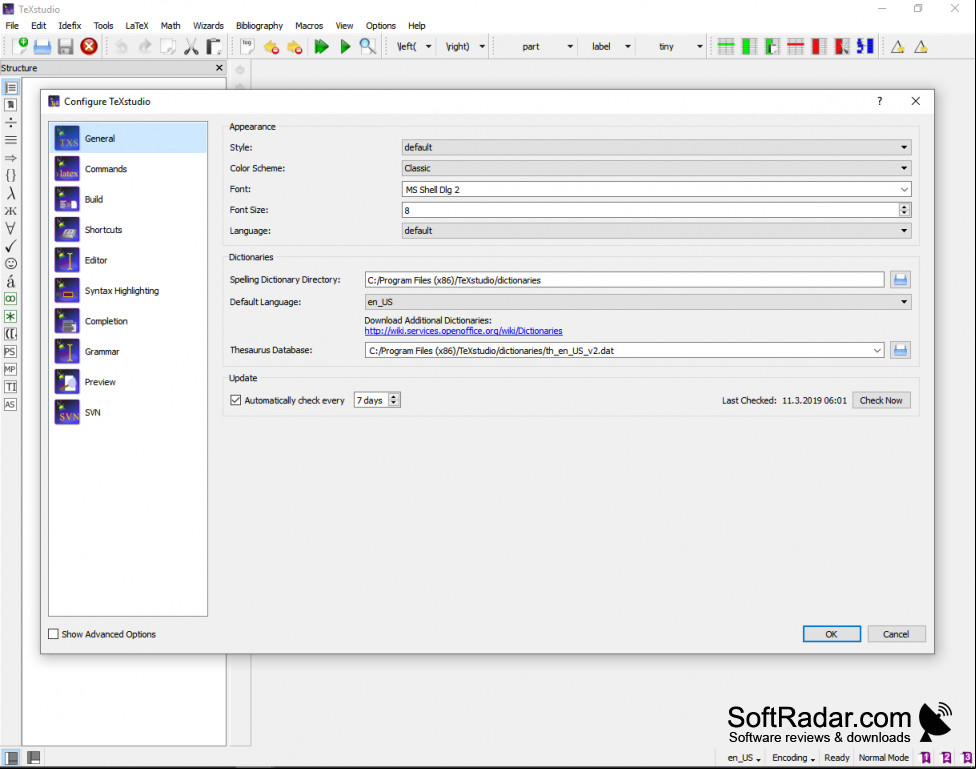The width and height of the screenshot is (976, 769).
Task: Open the log view toolbar icon
Action: tap(247, 46)
